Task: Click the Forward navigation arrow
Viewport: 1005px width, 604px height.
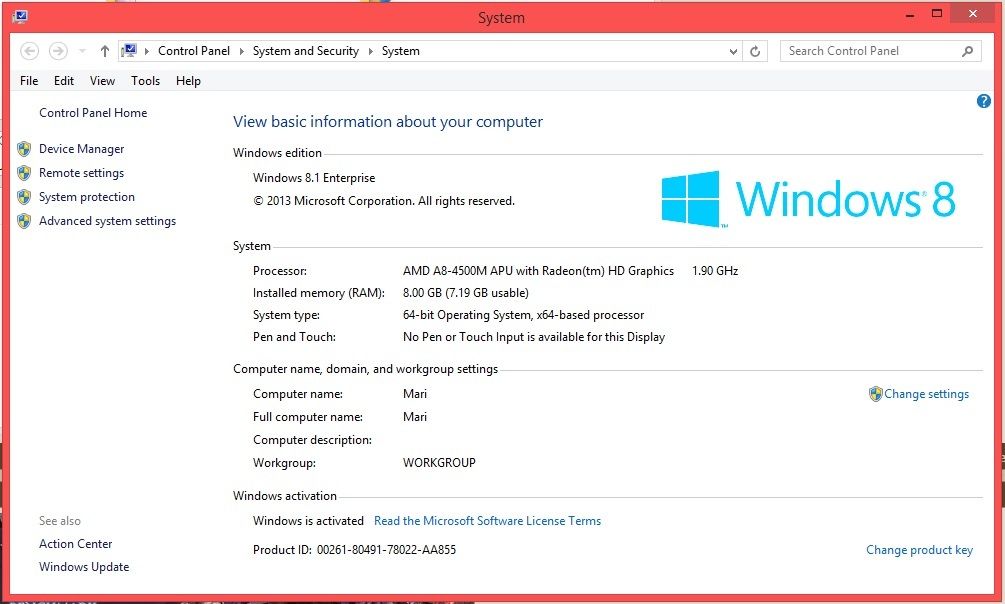Action: click(58, 51)
